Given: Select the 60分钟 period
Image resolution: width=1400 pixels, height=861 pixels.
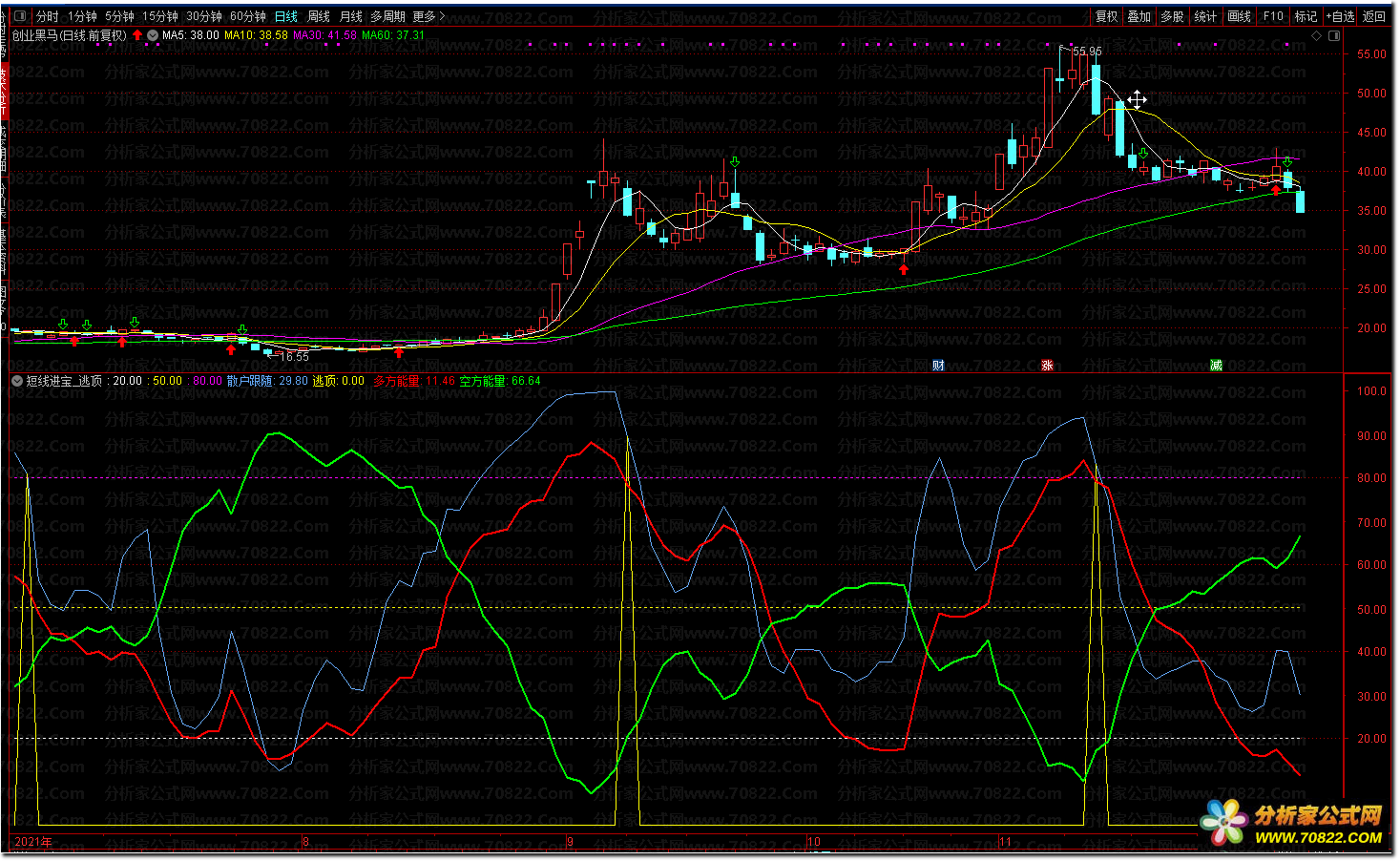Looking at the screenshot, I should pos(248,16).
